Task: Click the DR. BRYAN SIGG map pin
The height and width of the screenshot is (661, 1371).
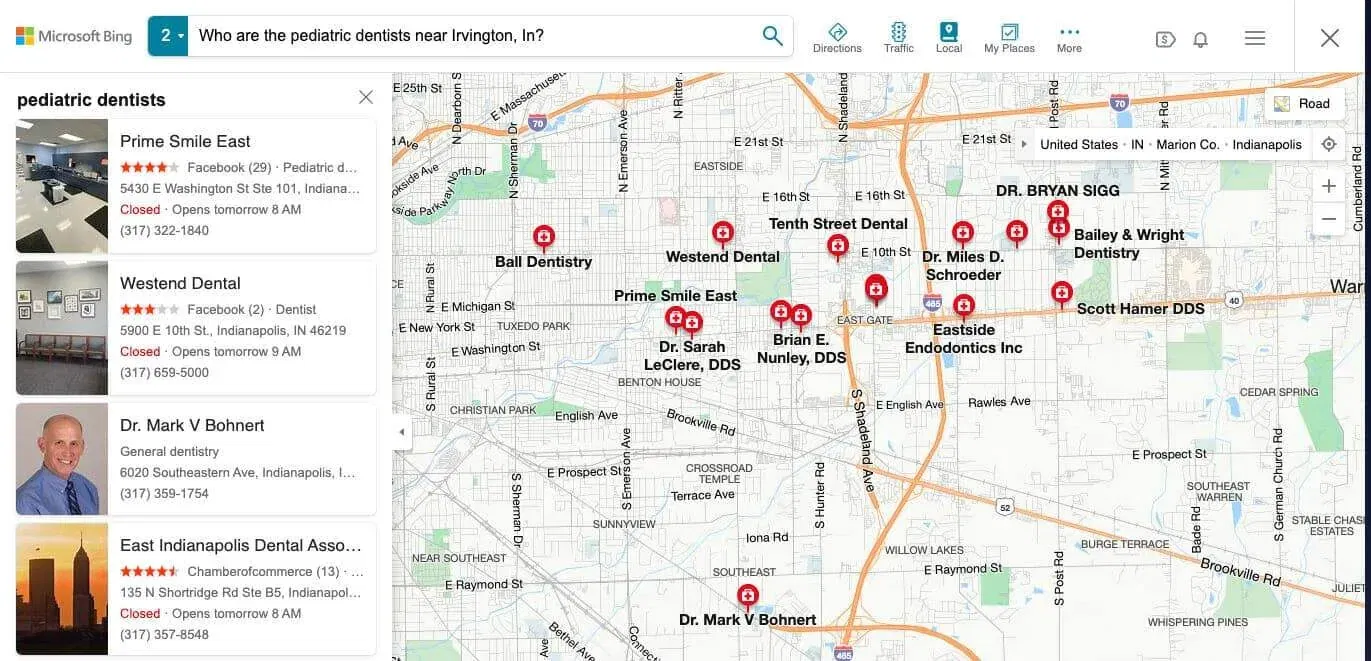Action: click(1057, 211)
